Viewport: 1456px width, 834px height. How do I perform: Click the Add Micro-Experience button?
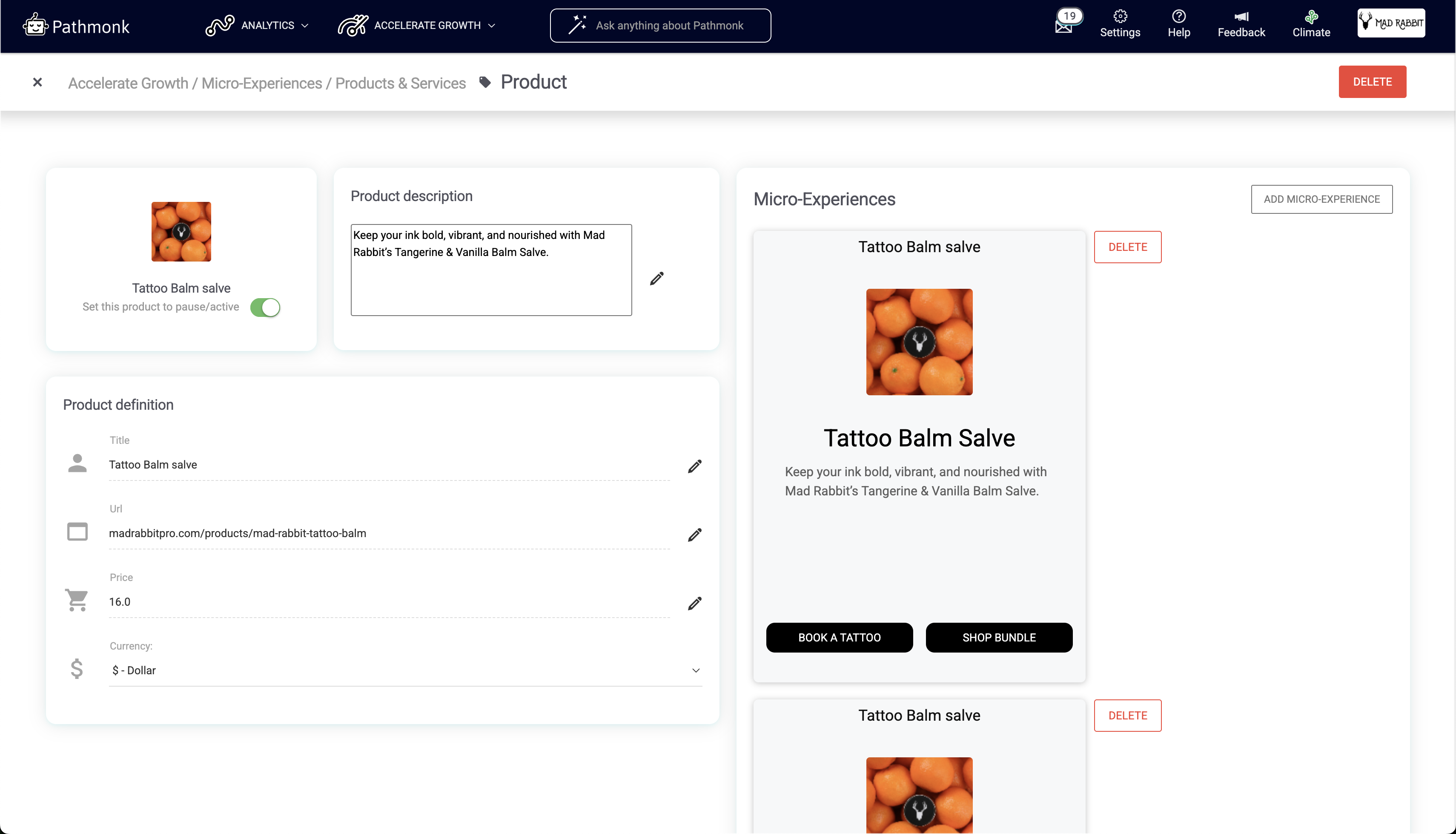coord(1321,199)
